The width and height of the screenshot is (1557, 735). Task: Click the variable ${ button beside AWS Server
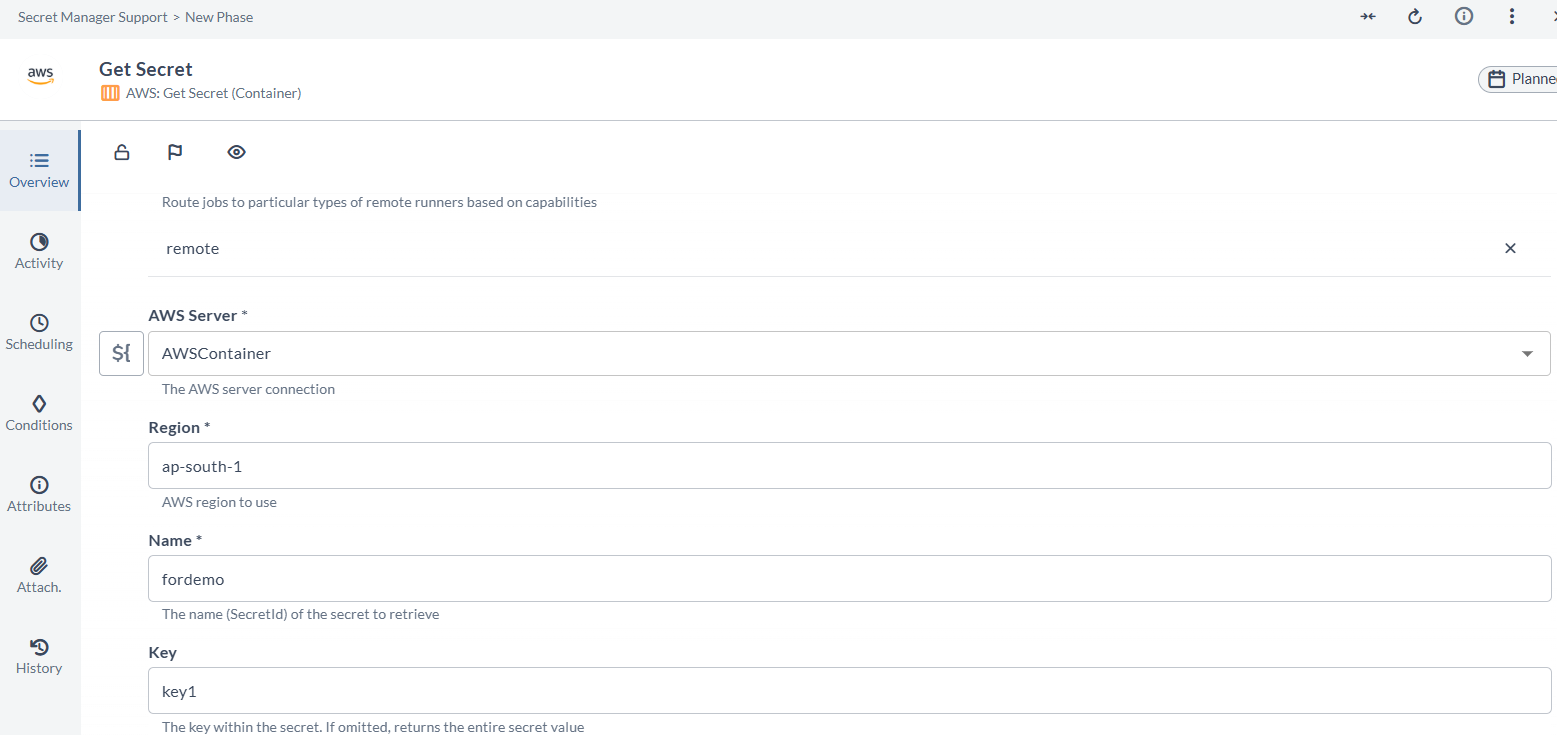point(122,354)
